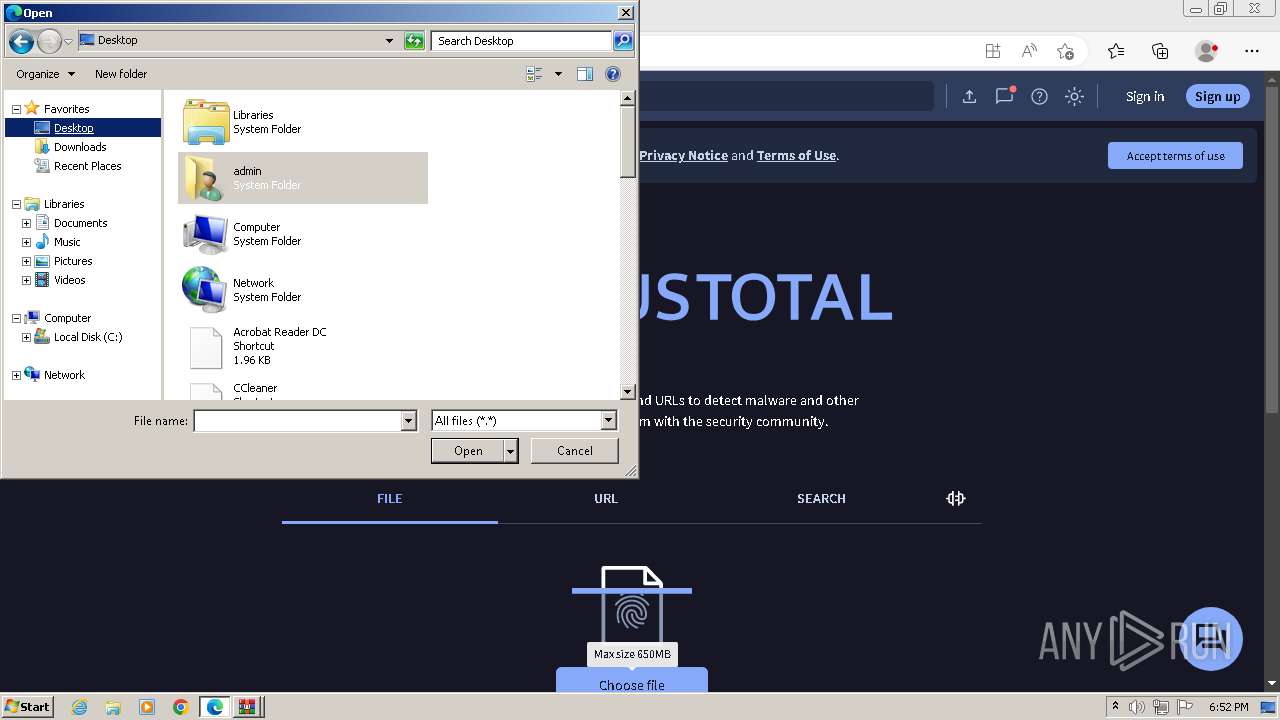Image resolution: width=1280 pixels, height=720 pixels.
Task: Open the File name combo dropdown
Action: pos(408,421)
